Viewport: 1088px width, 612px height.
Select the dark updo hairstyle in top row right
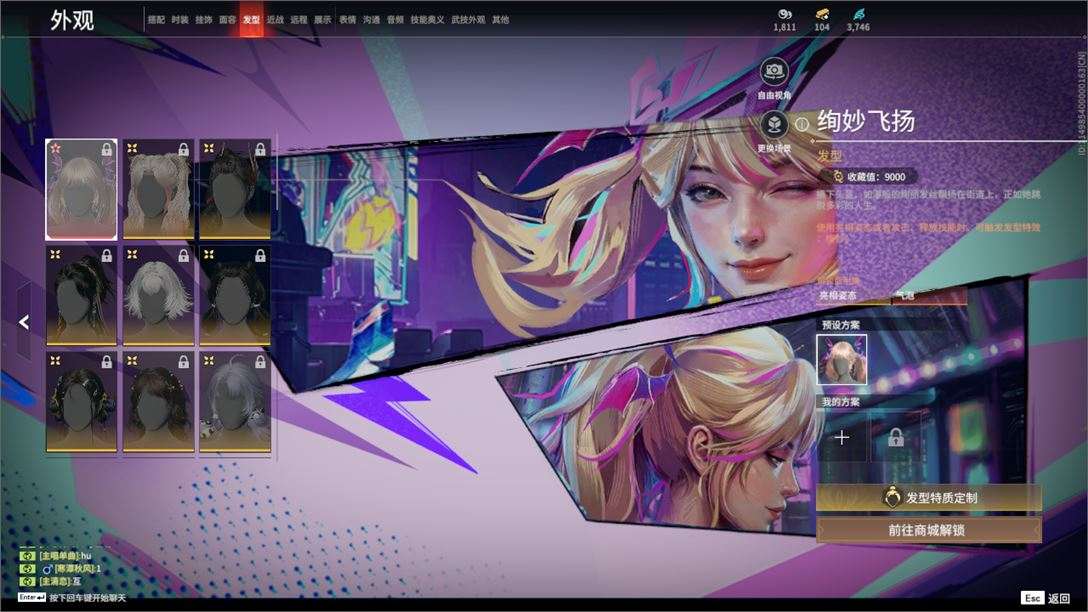[x=235, y=189]
